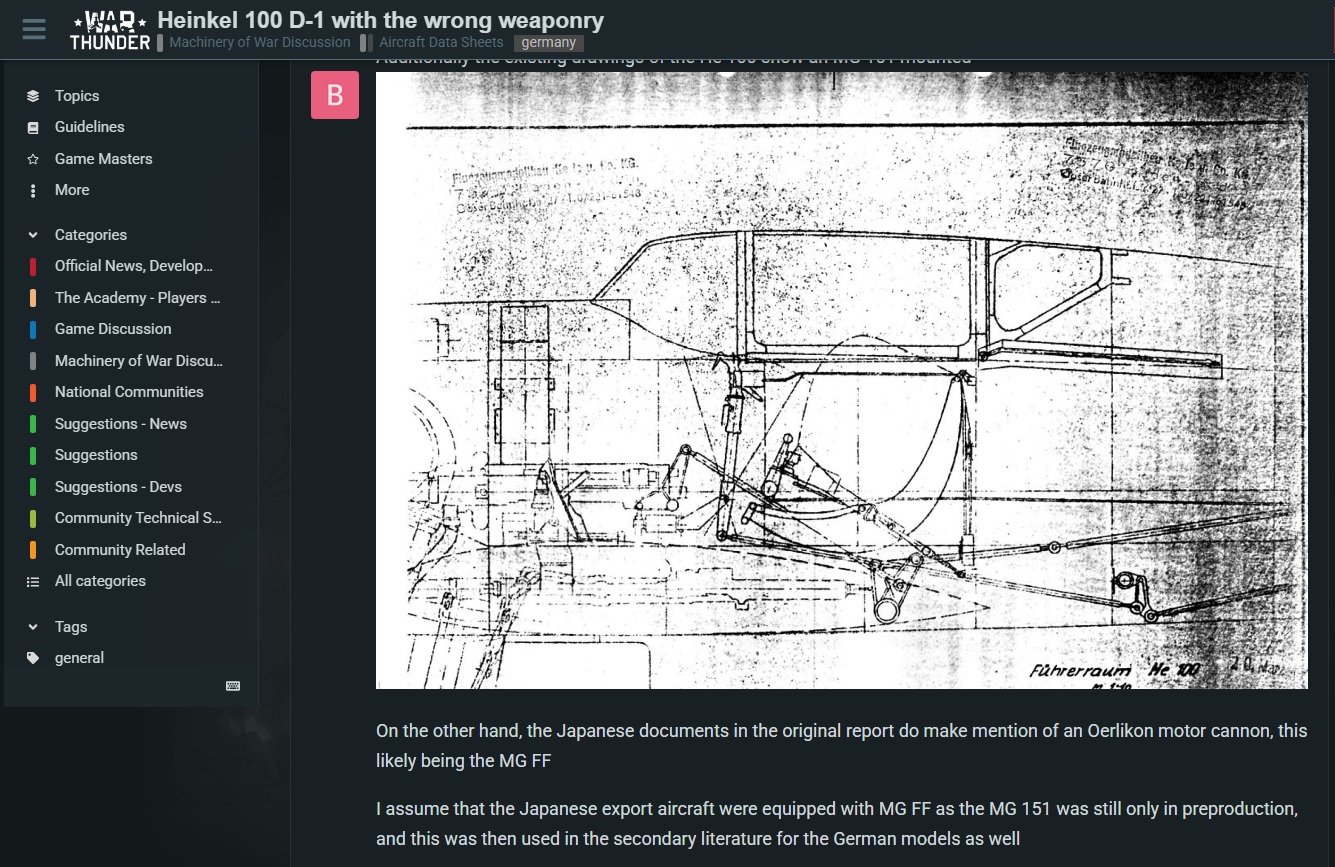Open the He 100 cockpit drawing image
1335x867 pixels.
click(841, 380)
